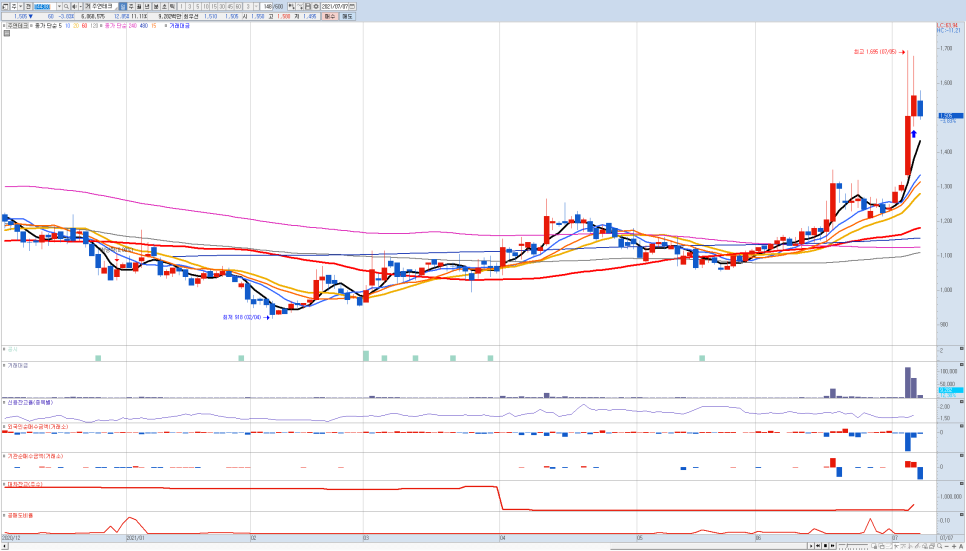Click the 주연테크 legend label
The width and height of the screenshot is (966, 551).
(x=17, y=25)
